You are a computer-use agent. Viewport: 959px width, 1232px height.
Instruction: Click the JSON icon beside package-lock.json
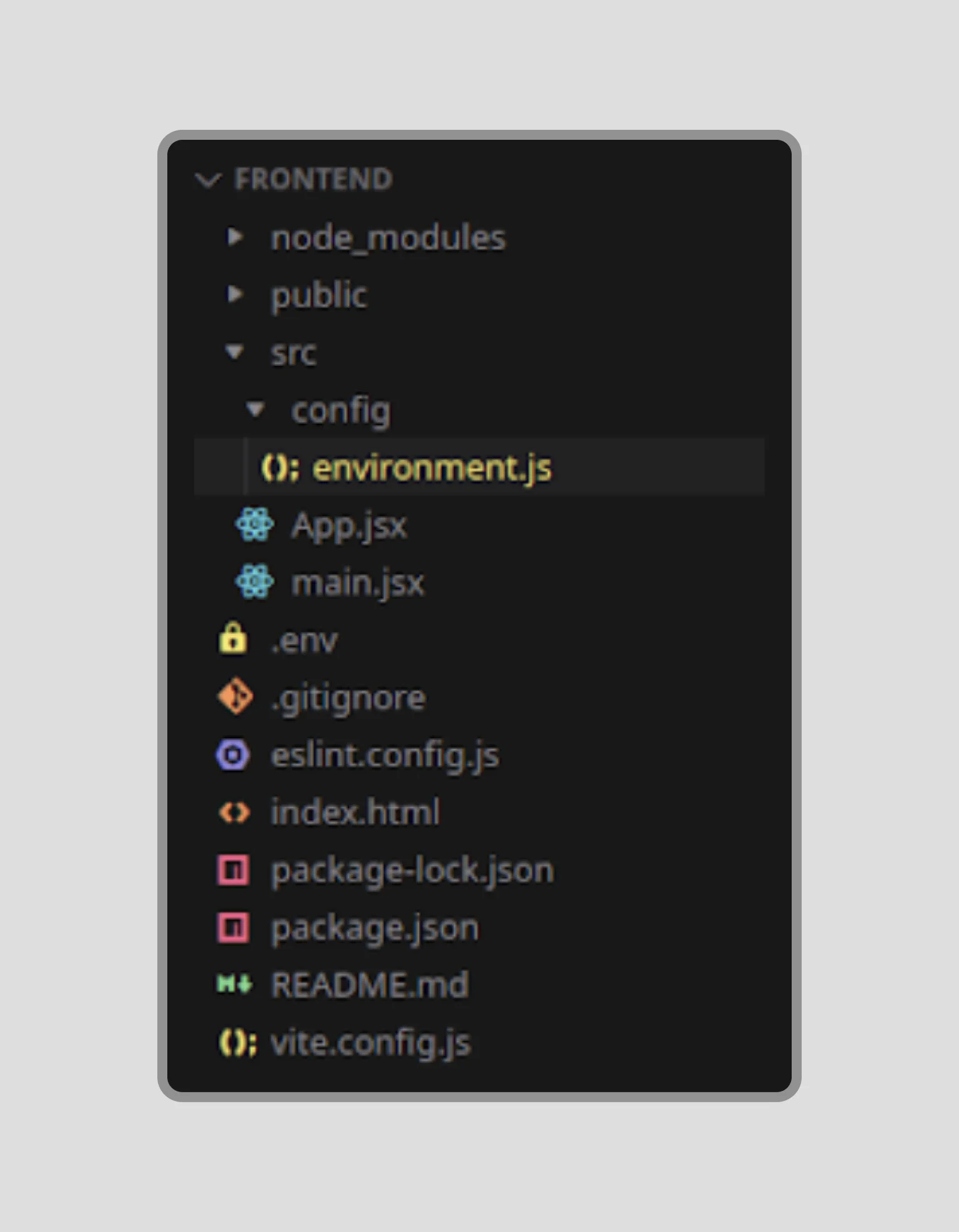[234, 869]
